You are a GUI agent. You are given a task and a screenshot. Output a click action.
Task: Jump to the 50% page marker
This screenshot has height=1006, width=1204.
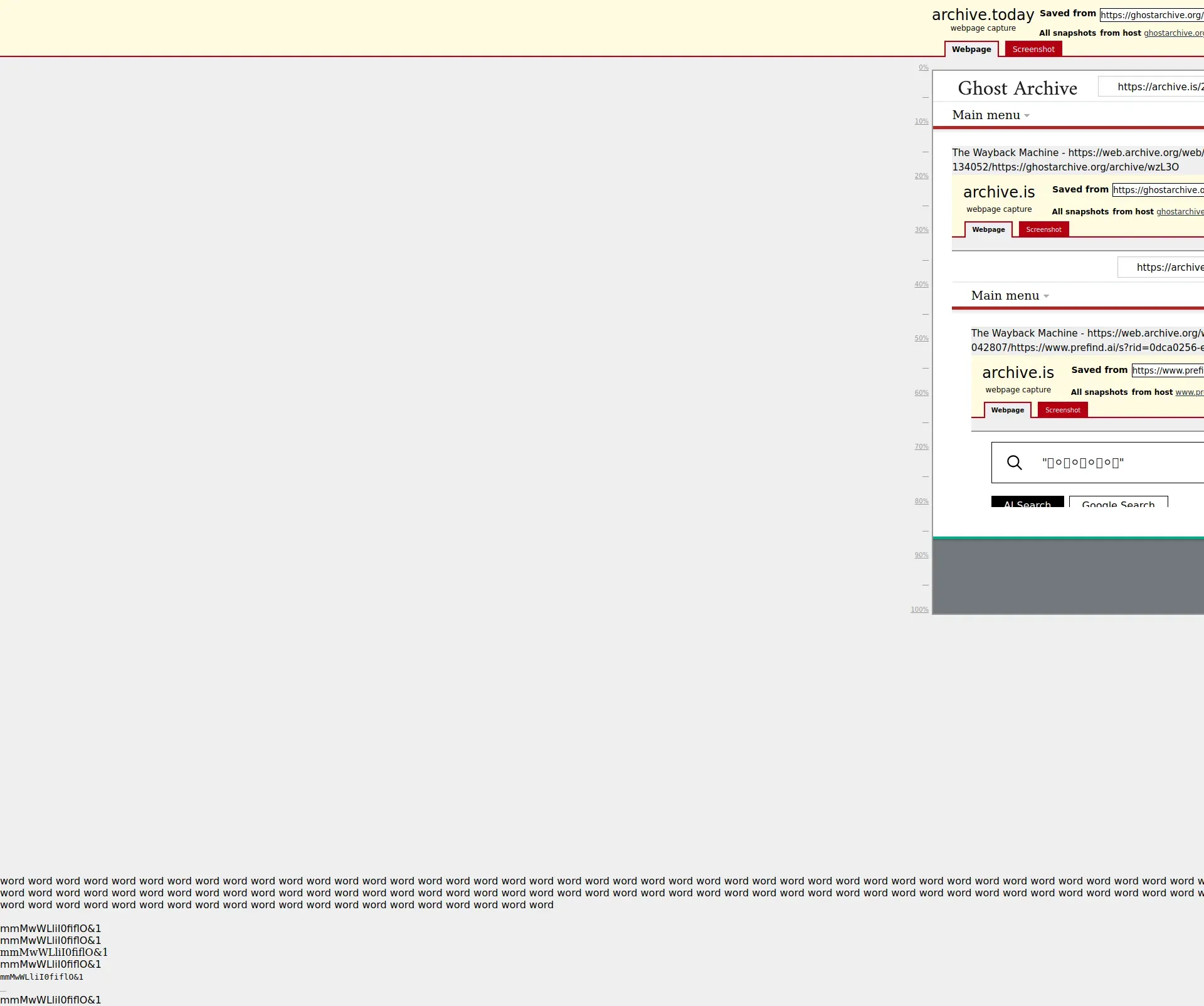921,338
